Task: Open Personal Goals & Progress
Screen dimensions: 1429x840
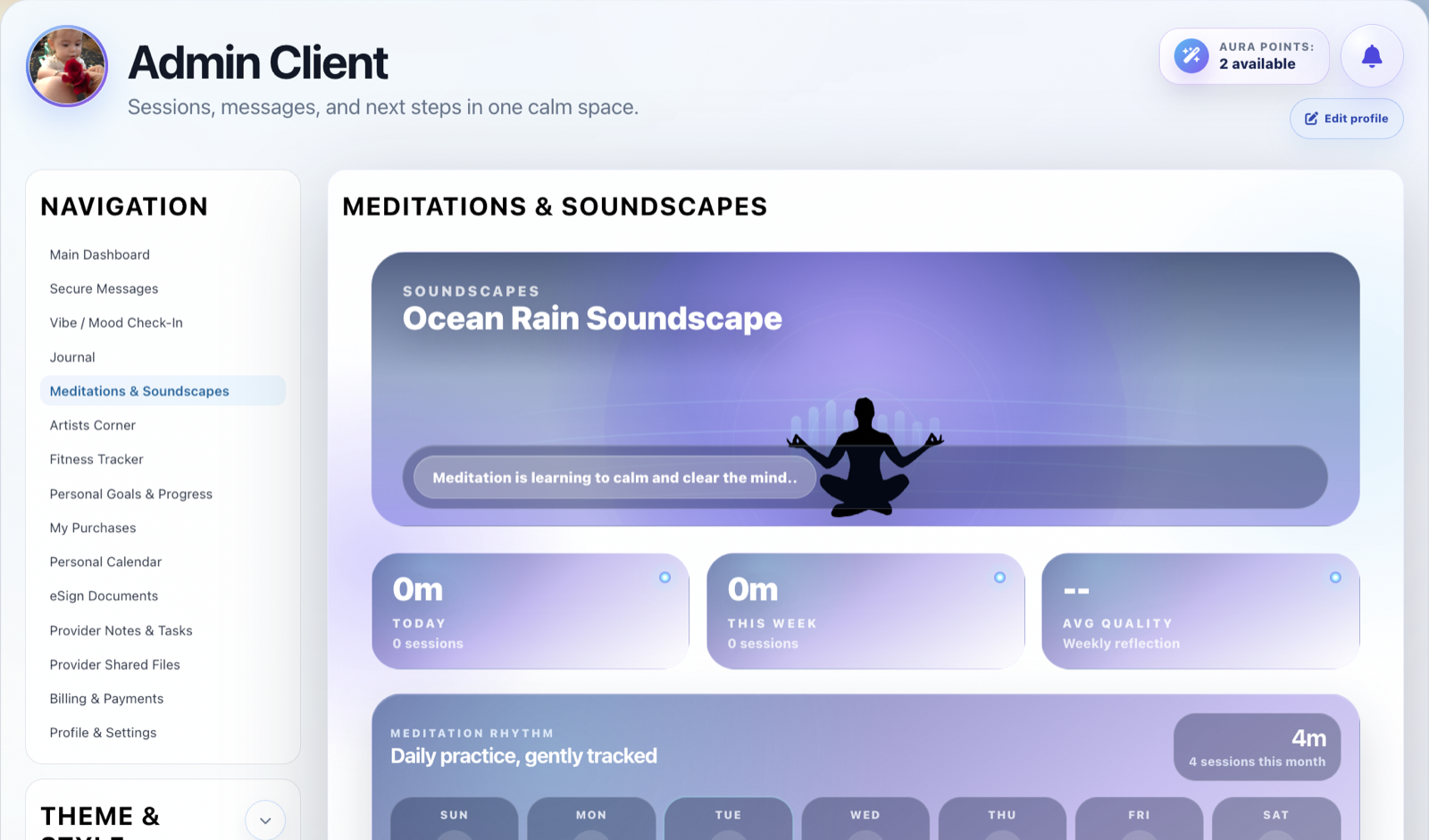Action: 163,494
